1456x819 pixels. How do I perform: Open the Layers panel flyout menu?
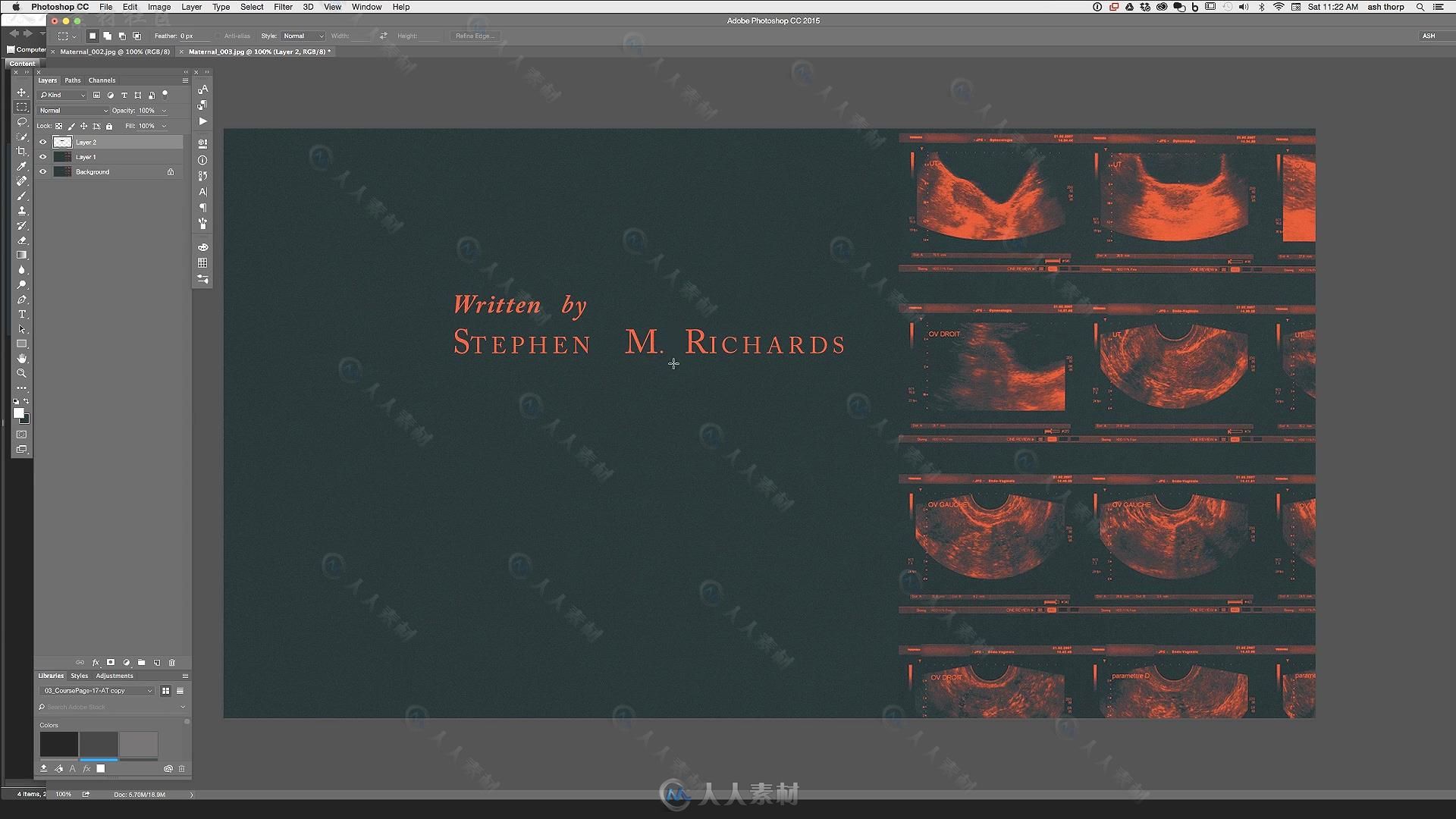click(x=185, y=80)
